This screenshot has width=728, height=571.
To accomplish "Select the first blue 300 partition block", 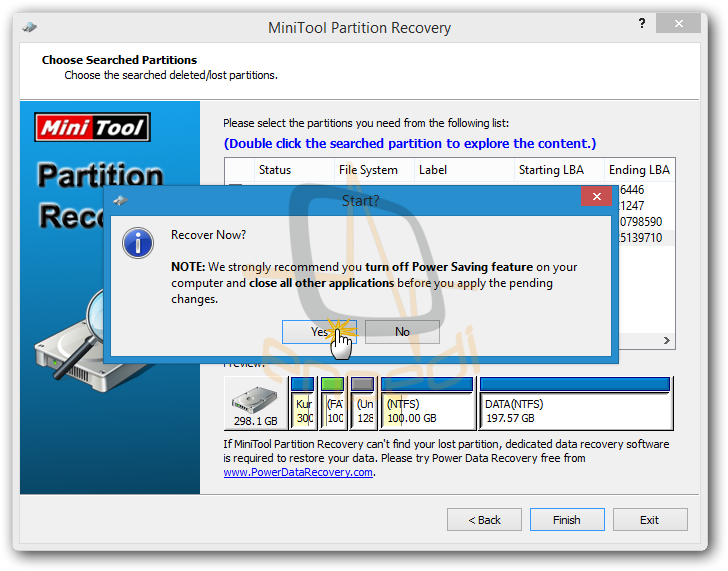I will pos(303,403).
